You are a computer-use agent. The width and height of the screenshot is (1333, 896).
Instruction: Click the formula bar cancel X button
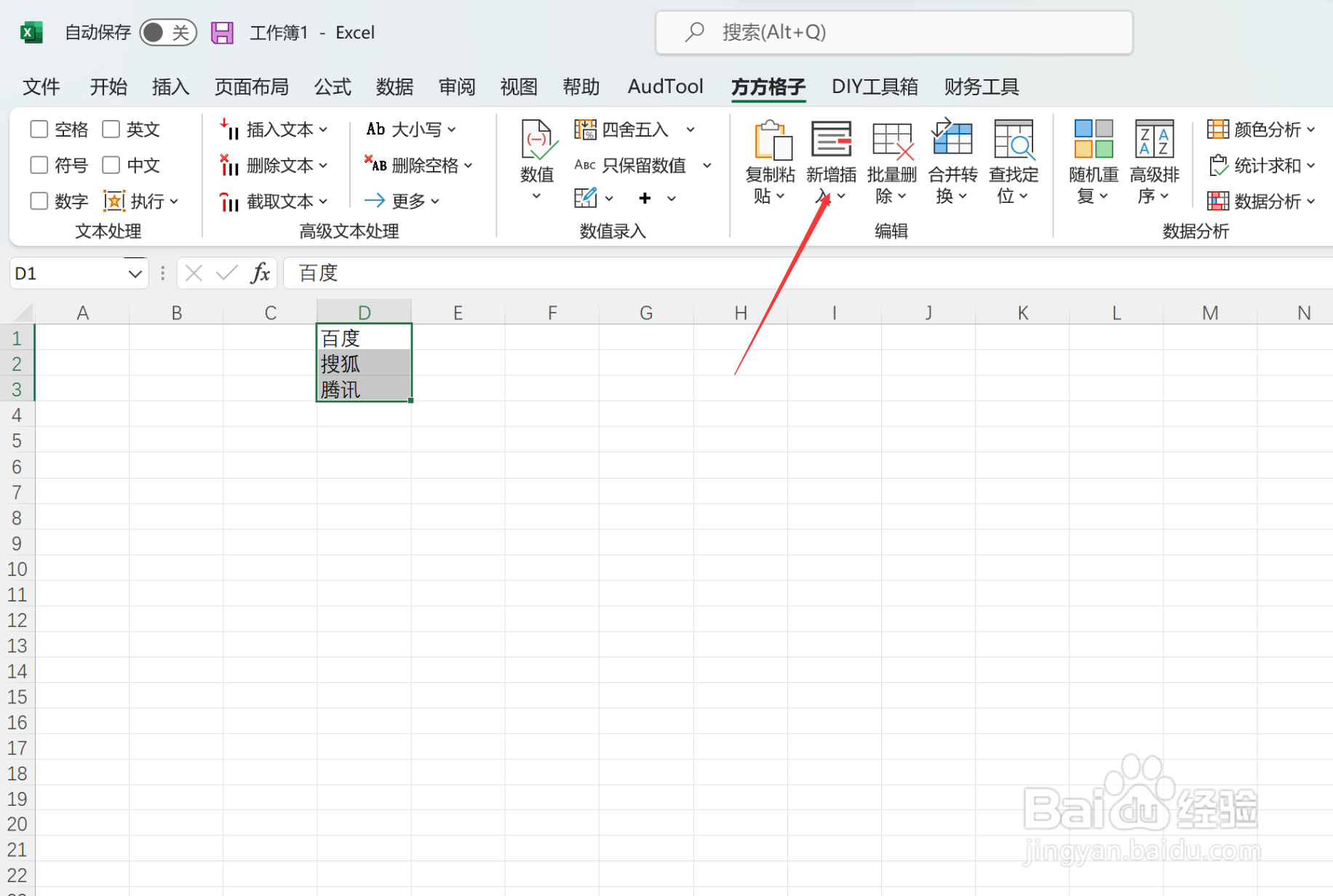pyautogui.click(x=194, y=273)
